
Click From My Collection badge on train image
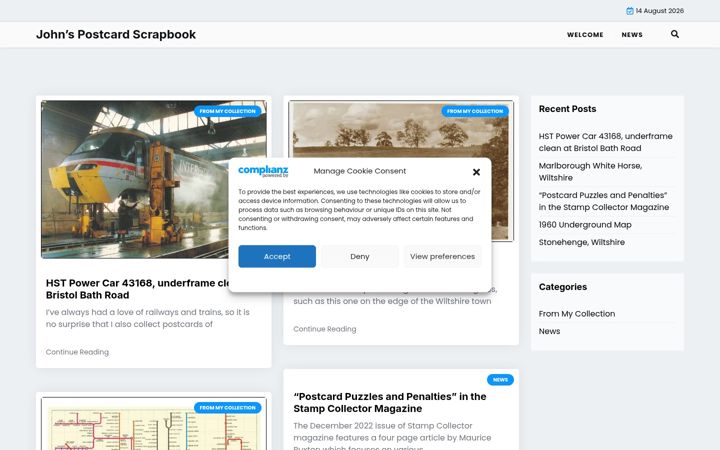tap(227, 111)
